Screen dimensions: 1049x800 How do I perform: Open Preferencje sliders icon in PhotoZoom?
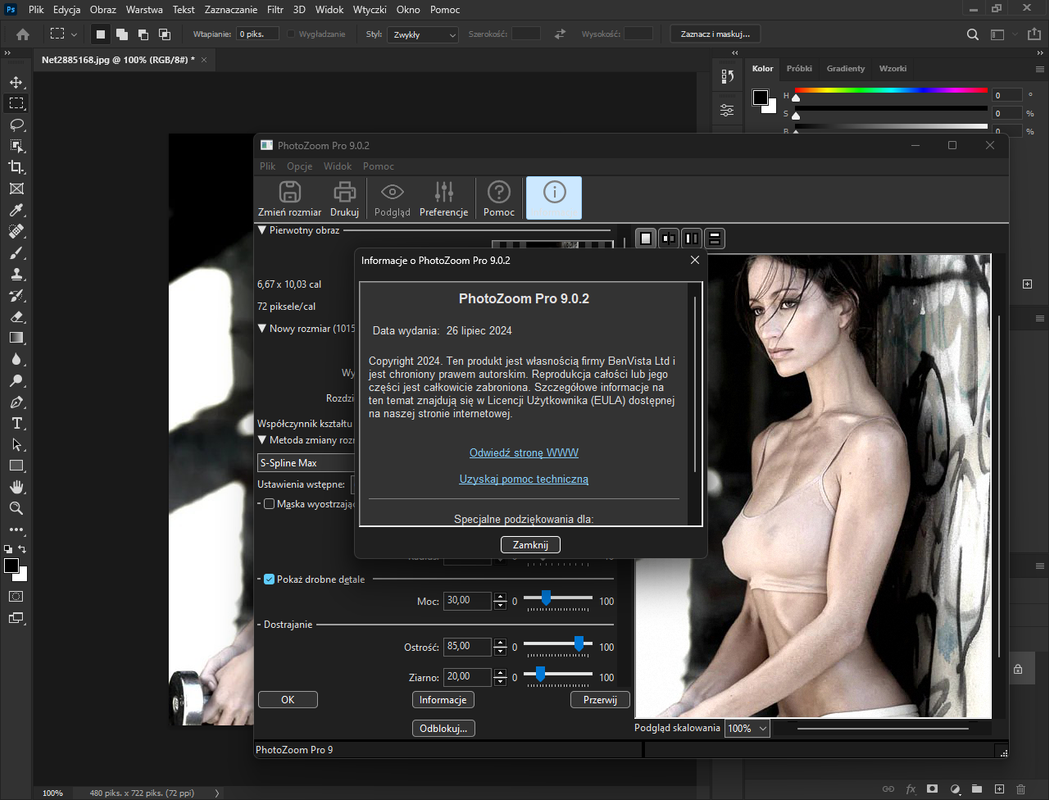(x=444, y=199)
